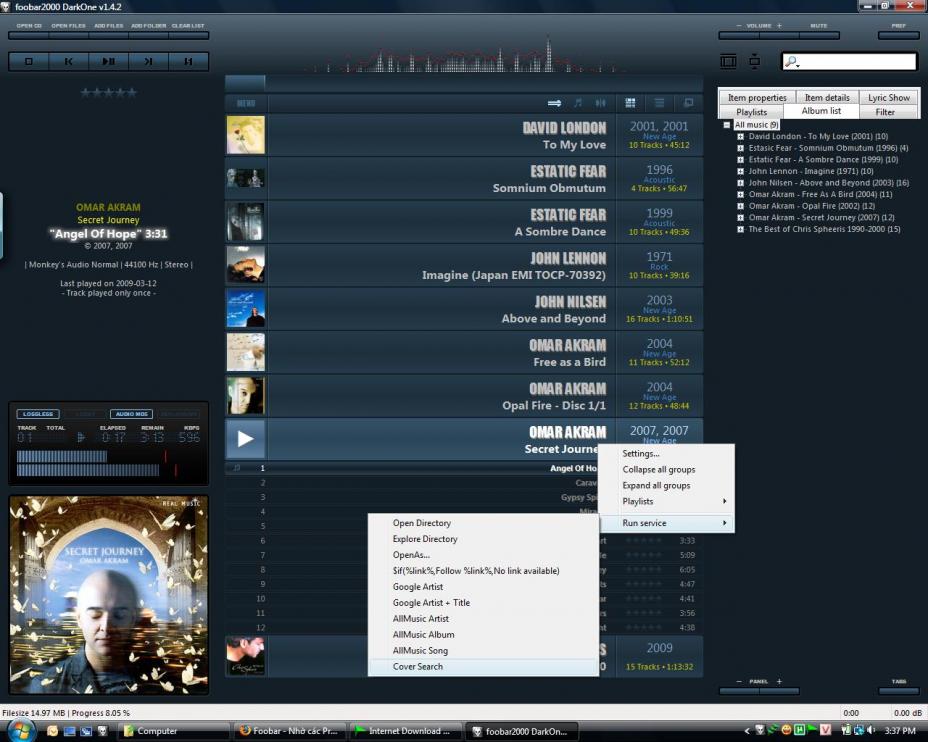Switch to the Filter tab
Screen dimensions: 928x742
[x=885, y=112]
